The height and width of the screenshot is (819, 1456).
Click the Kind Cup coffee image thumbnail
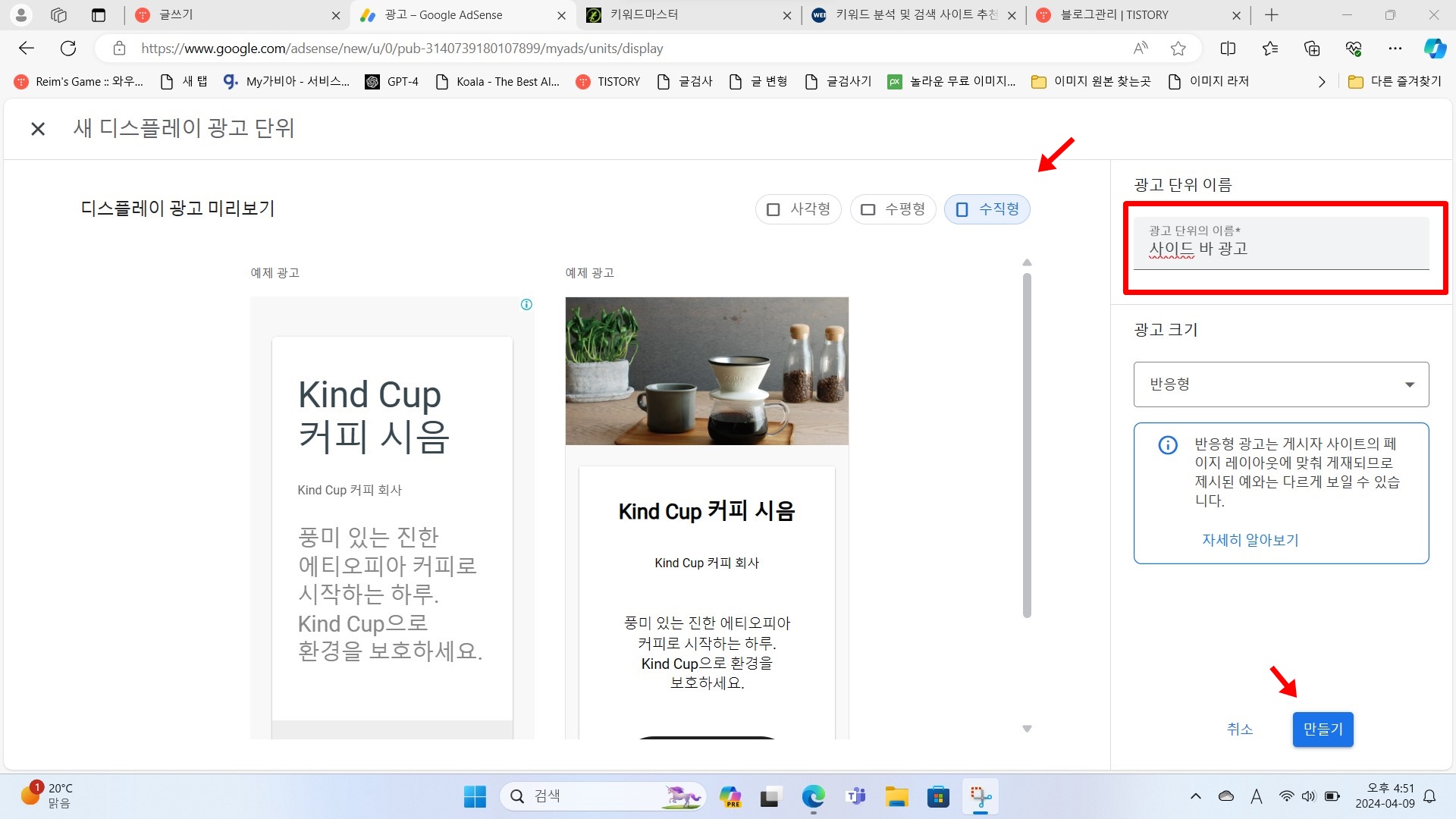707,371
